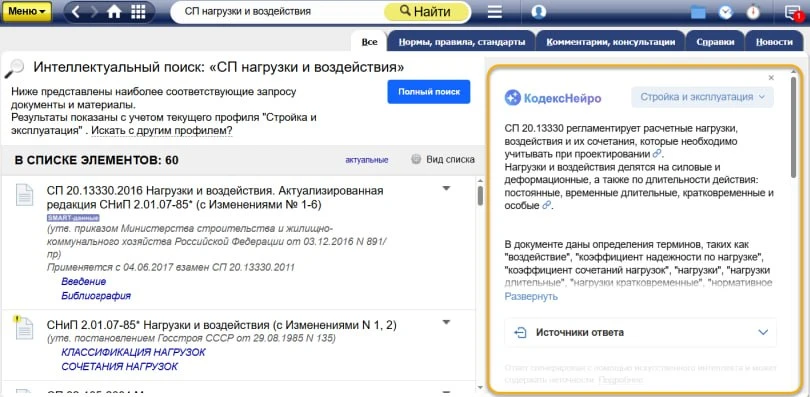
Task: Open the home page icon
Action: pos(114,11)
